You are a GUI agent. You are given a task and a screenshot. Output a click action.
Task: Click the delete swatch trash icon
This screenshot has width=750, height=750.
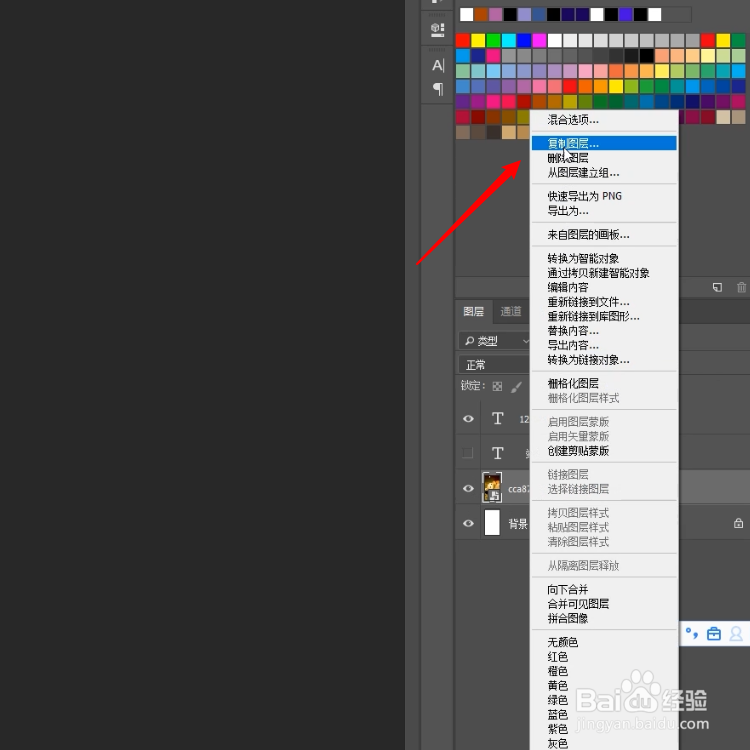741,287
